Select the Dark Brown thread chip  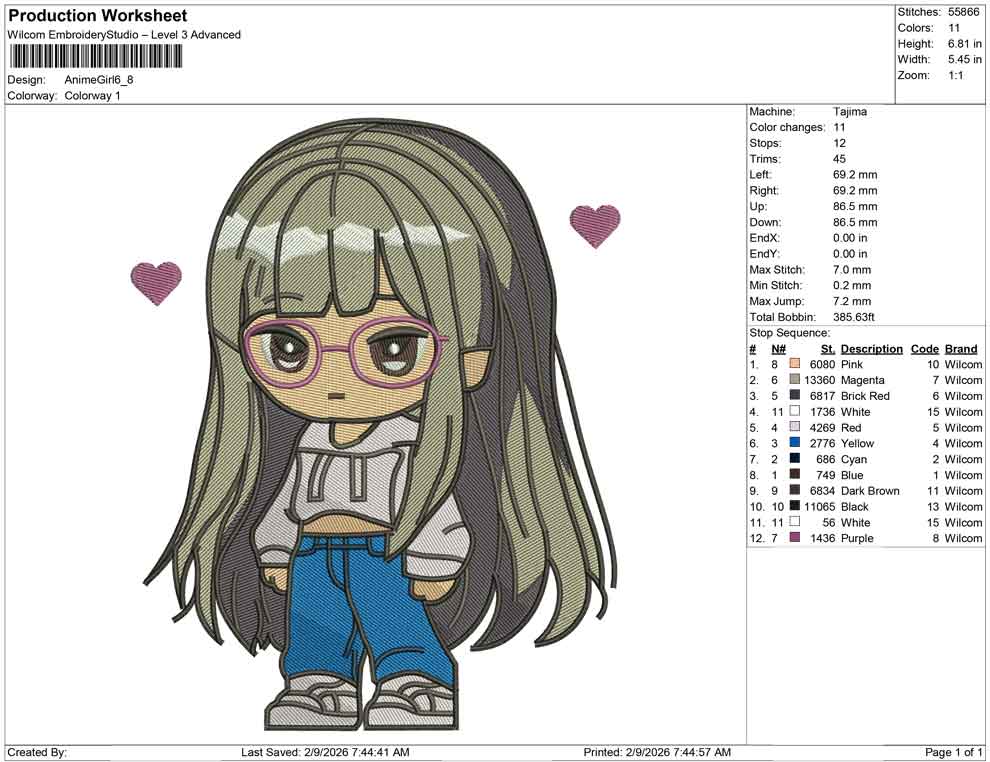795,491
